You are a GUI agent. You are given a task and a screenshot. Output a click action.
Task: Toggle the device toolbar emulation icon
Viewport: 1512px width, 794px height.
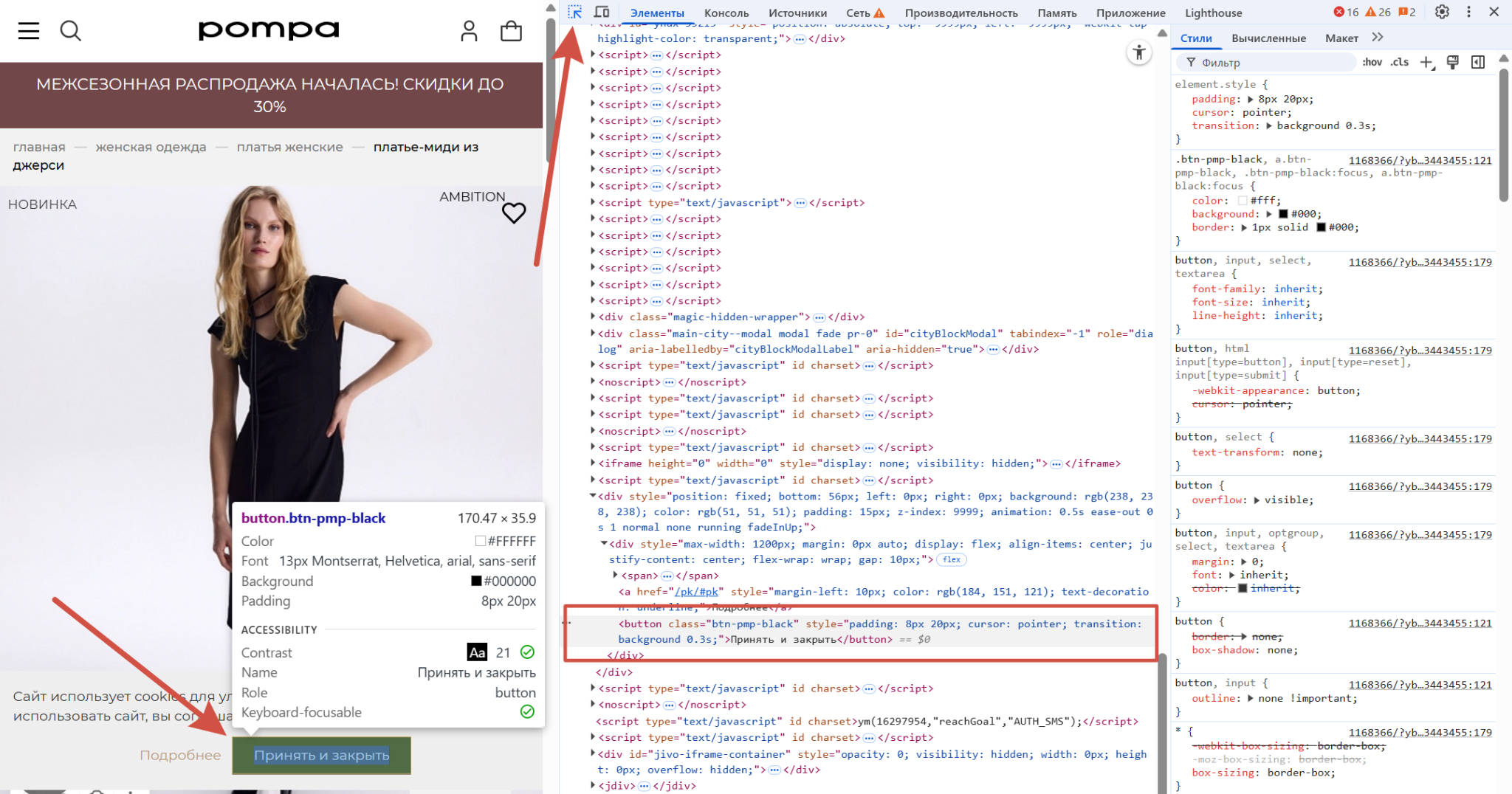(x=602, y=13)
